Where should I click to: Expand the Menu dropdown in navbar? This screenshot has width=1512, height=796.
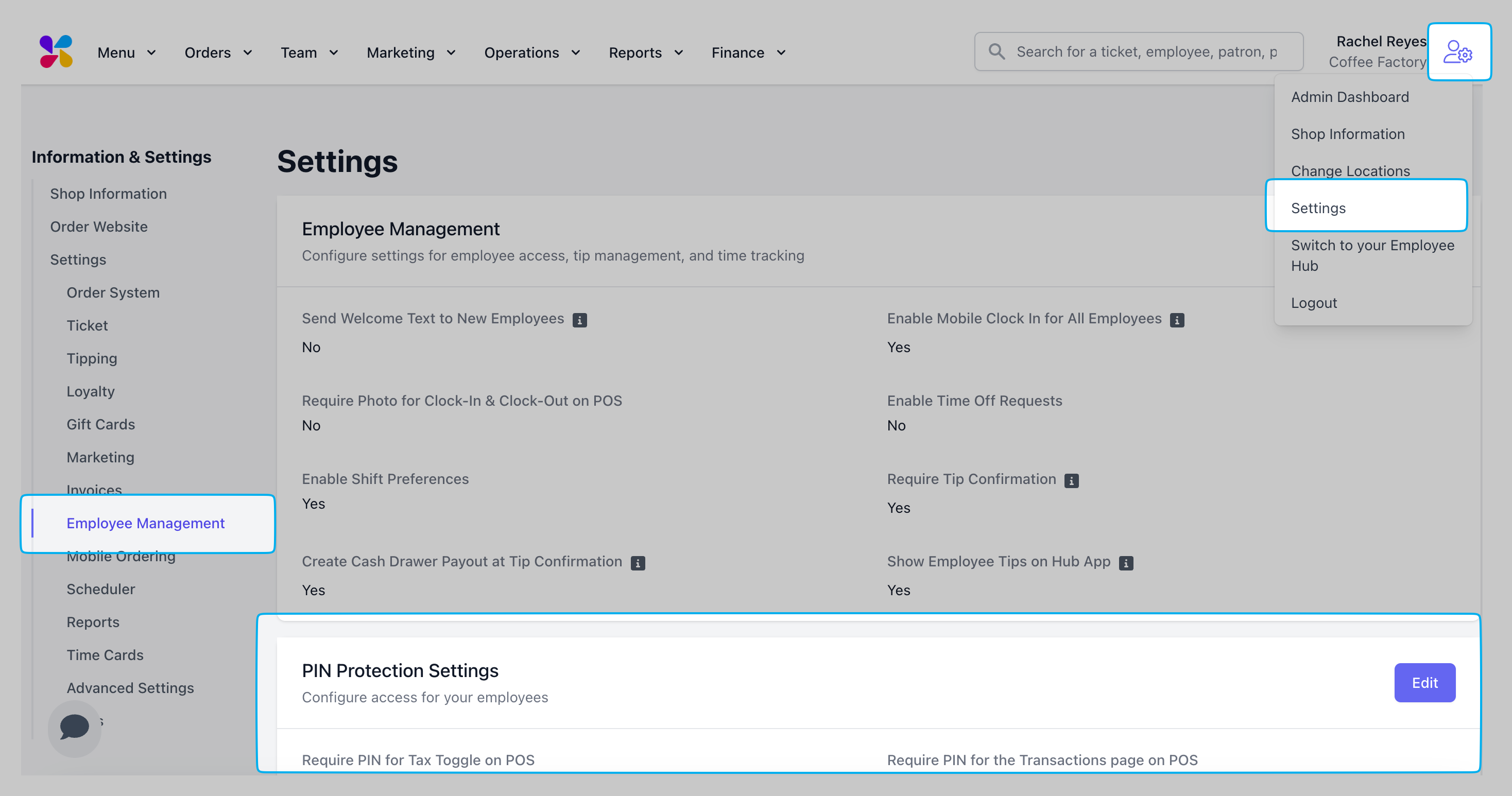pos(127,53)
